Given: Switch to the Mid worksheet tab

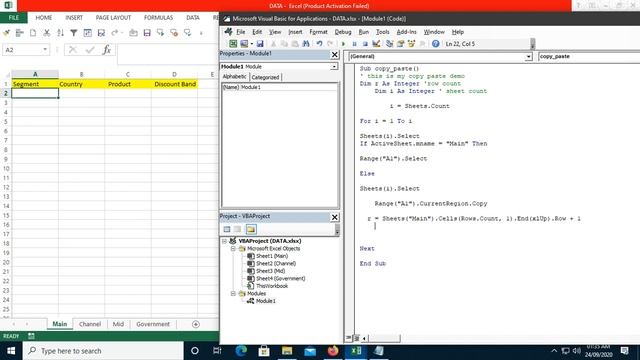Looking at the screenshot, I should 118,324.
